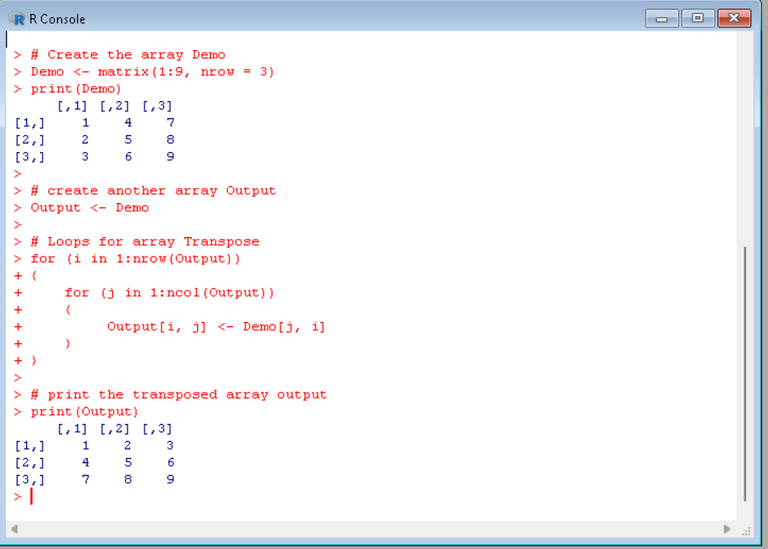Close the R Console window

click(x=734, y=18)
